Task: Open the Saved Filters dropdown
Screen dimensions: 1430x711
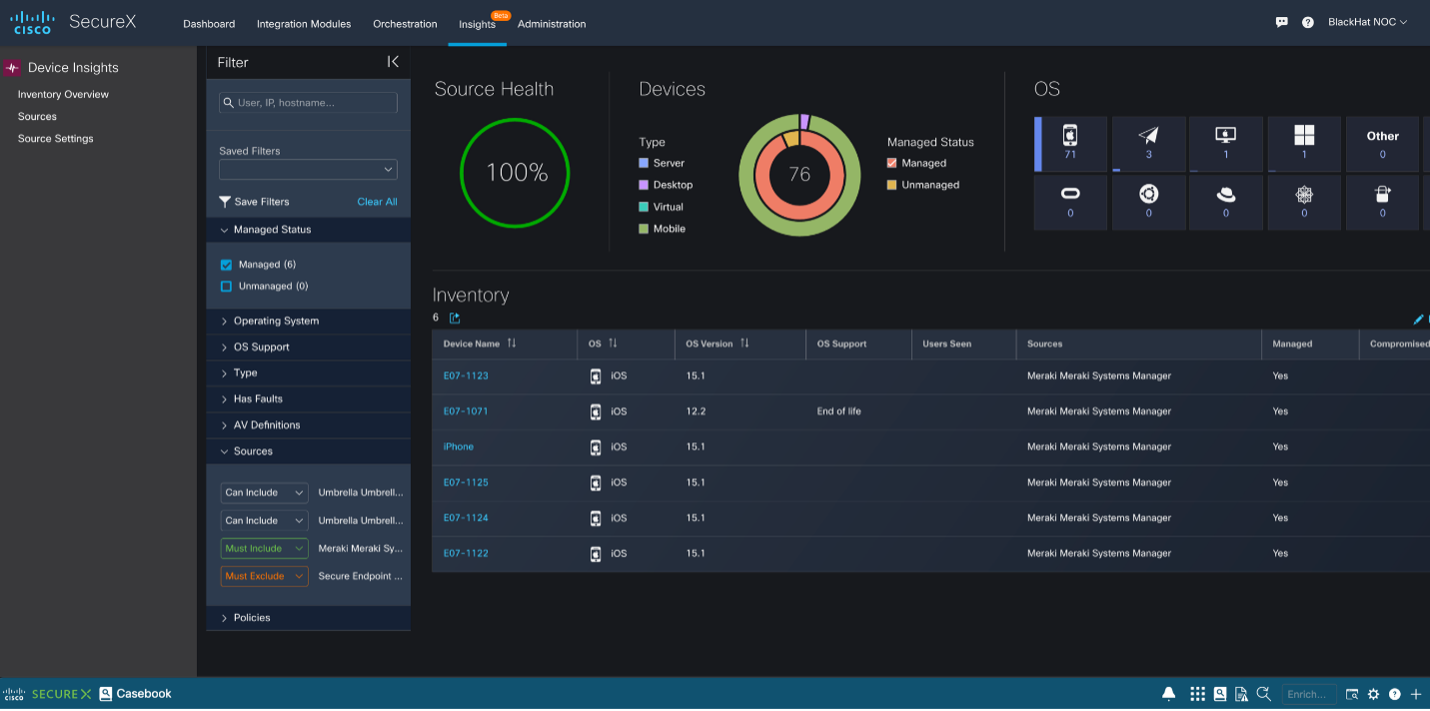Action: (x=308, y=170)
